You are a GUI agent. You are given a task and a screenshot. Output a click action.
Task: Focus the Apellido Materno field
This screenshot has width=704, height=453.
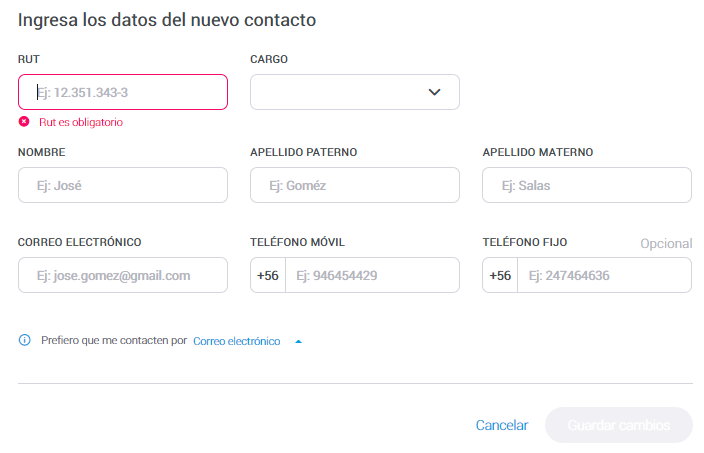[x=586, y=185]
